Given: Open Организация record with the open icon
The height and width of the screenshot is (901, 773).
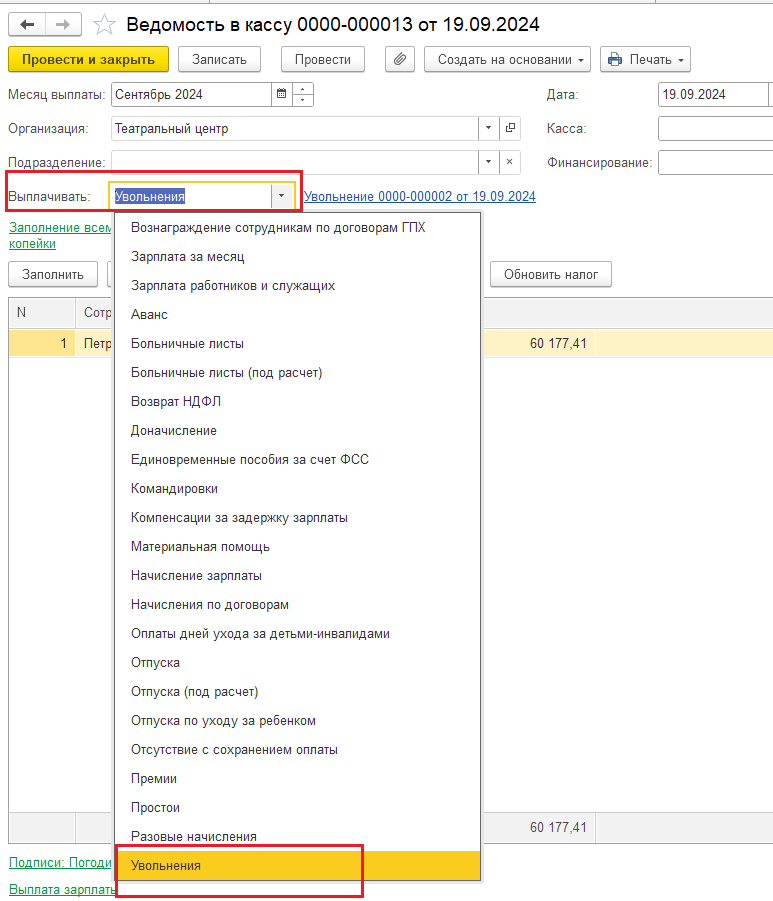Looking at the screenshot, I should (510, 128).
